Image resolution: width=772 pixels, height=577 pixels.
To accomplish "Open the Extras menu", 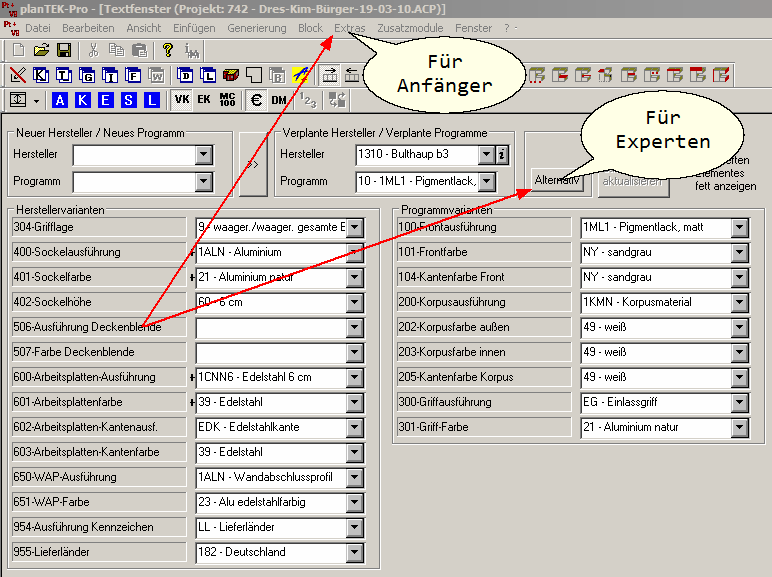I will click(349, 28).
